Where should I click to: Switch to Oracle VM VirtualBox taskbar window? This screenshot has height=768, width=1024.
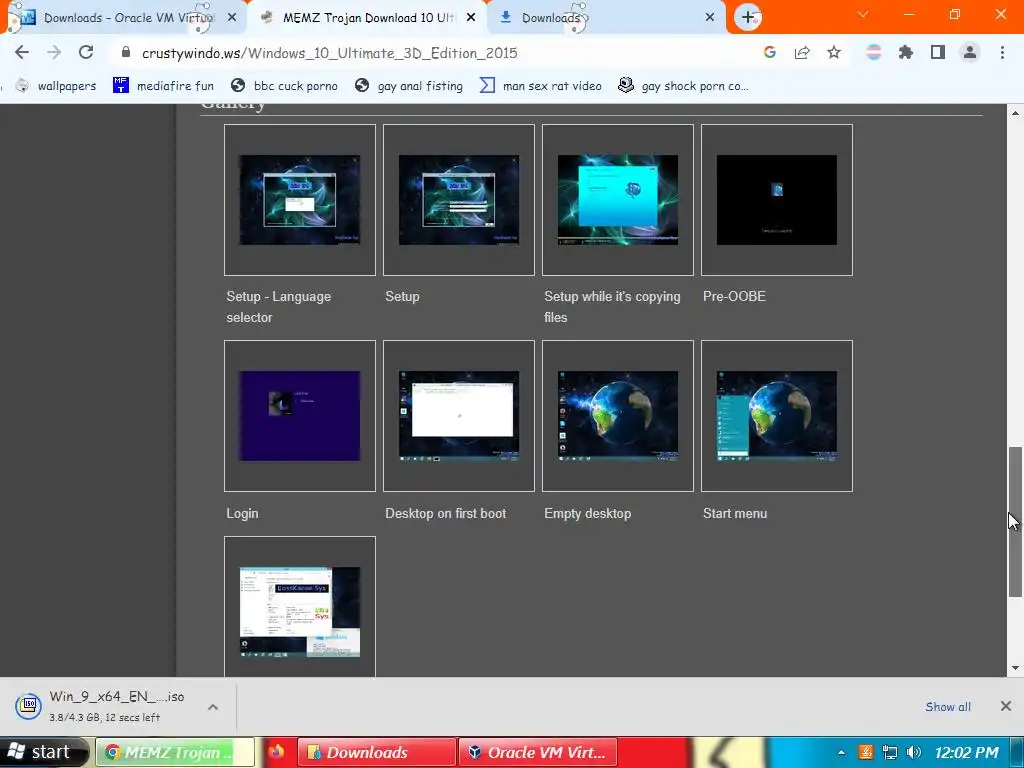pyautogui.click(x=538, y=752)
